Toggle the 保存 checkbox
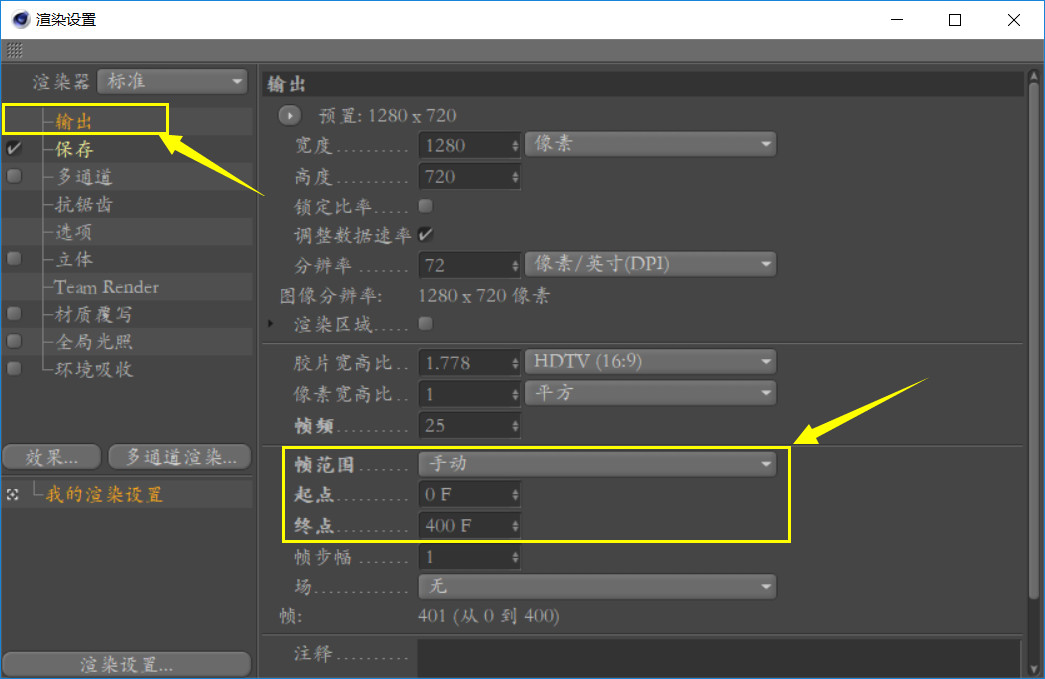The height and width of the screenshot is (679, 1045). 13,149
